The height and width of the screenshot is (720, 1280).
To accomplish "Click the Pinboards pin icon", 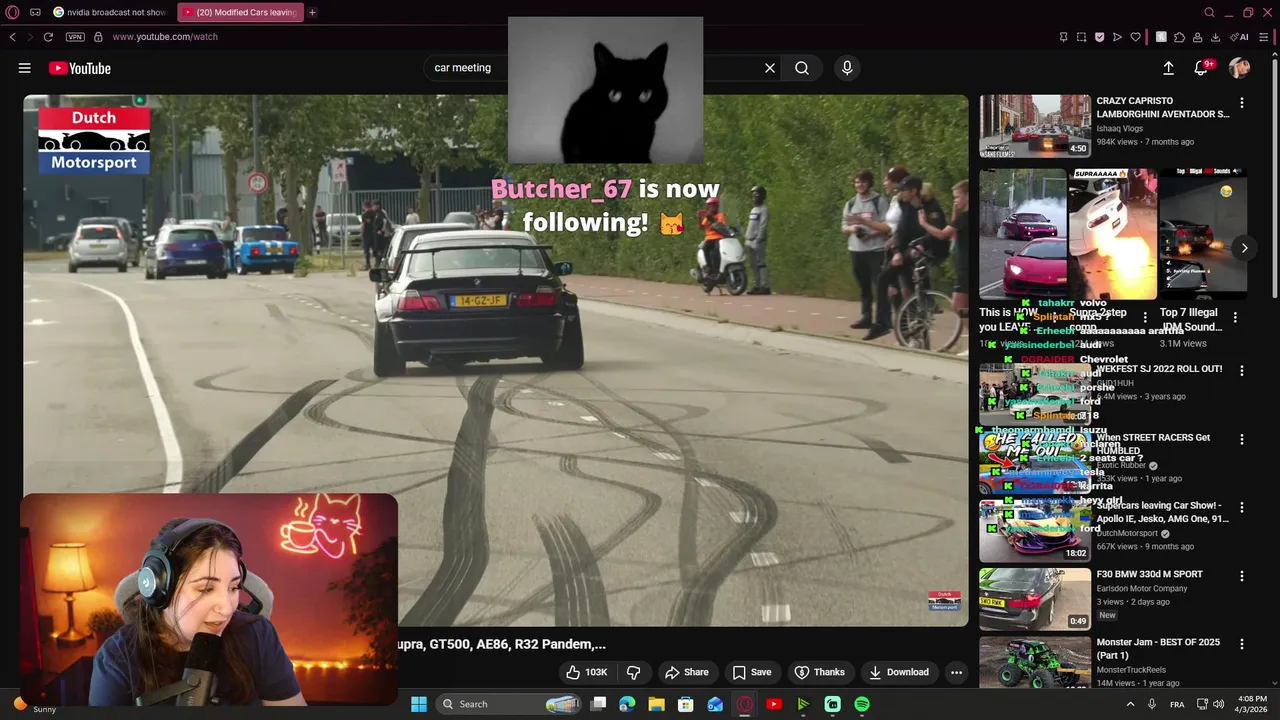I will [x=1063, y=37].
